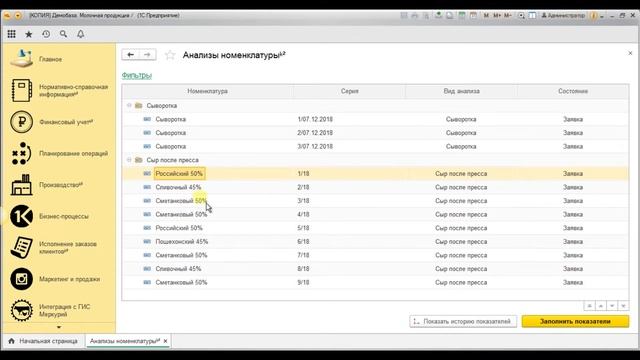640x360 pixels.
Task: Select Сливочный 45% row series 2/18
Action: tap(375, 187)
